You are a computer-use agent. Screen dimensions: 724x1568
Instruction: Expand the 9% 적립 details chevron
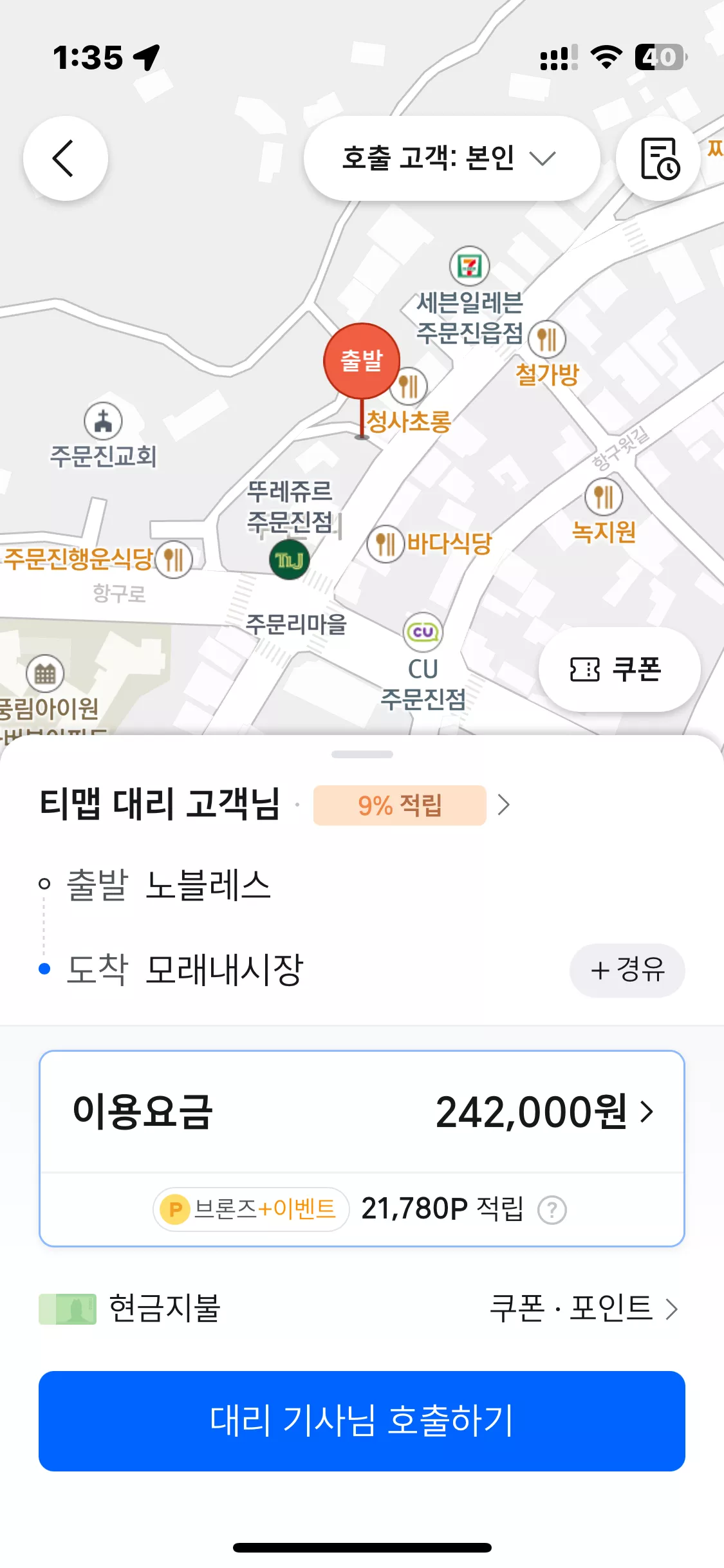pos(504,805)
